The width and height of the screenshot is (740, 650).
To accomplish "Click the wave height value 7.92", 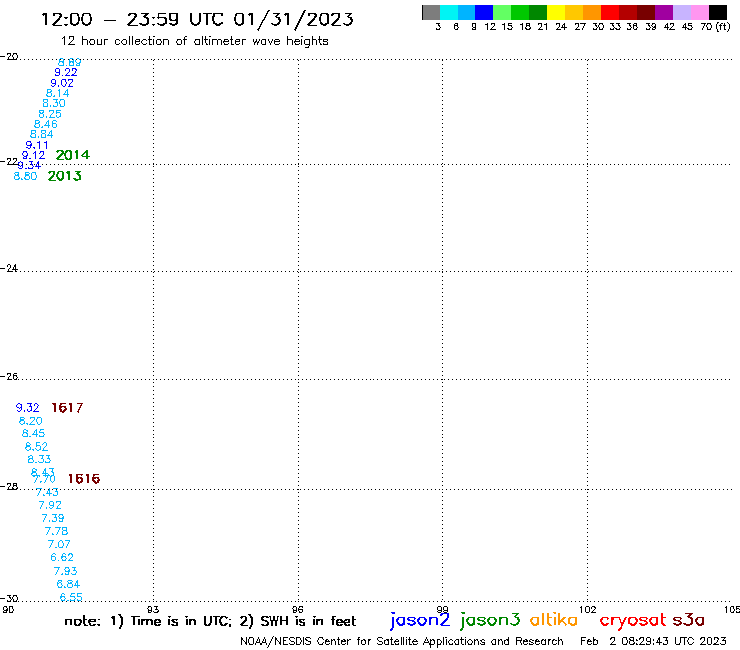I will click(x=50, y=505).
